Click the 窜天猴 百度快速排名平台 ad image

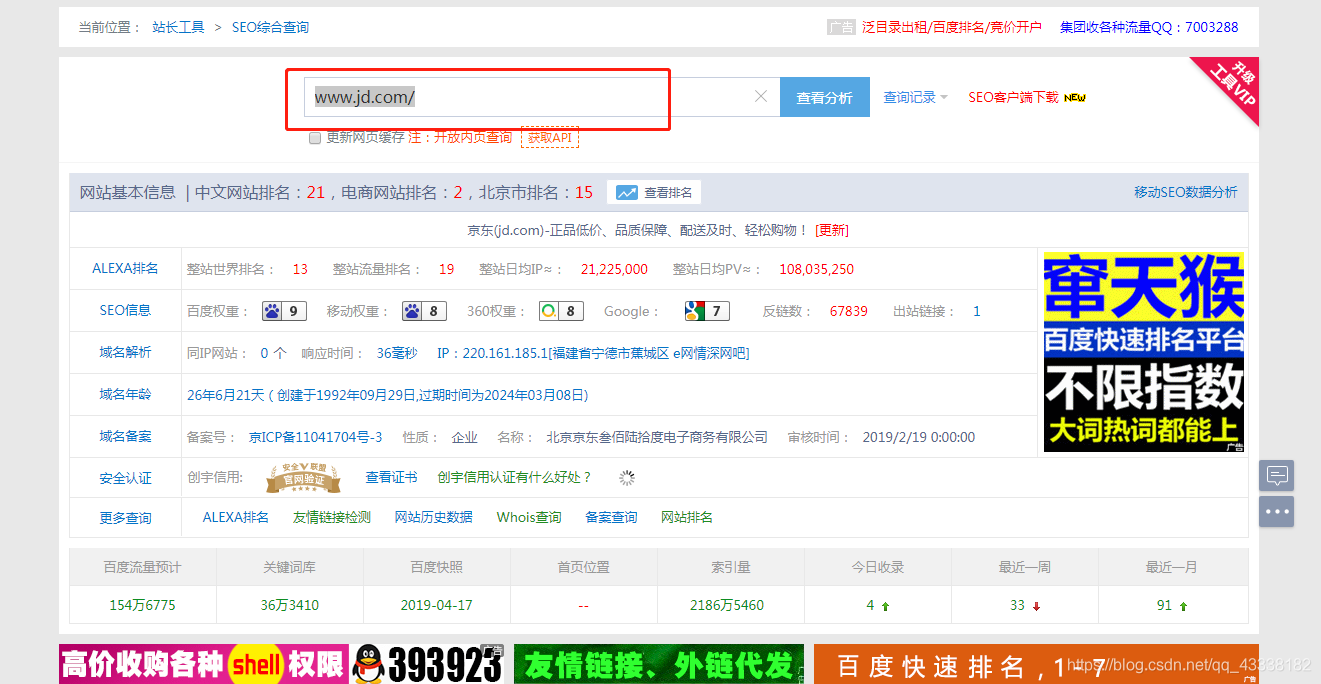pyautogui.click(x=1144, y=351)
